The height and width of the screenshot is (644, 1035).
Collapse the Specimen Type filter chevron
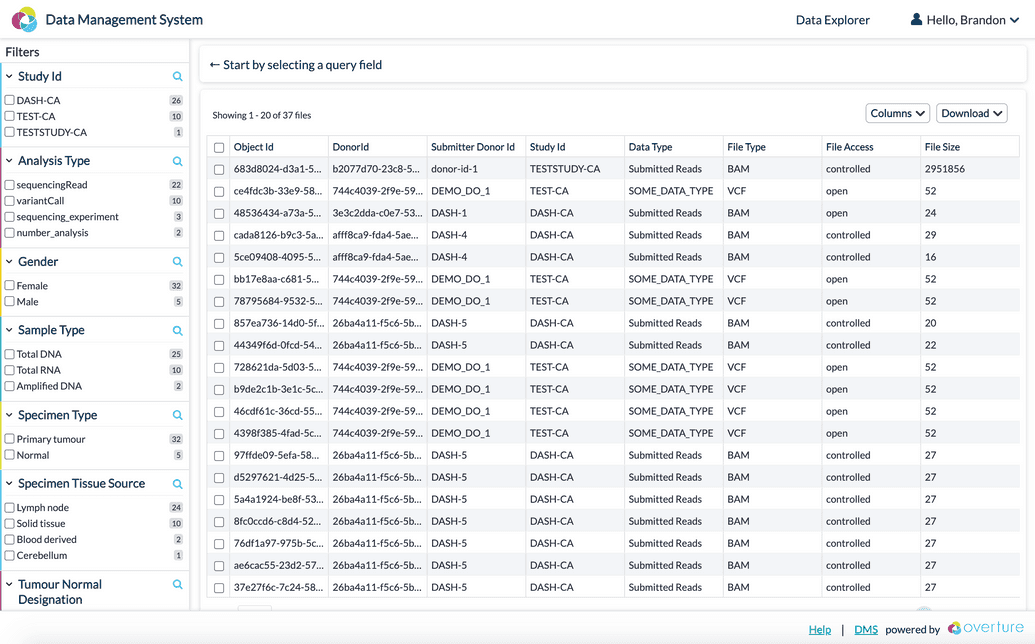[x=9, y=415]
